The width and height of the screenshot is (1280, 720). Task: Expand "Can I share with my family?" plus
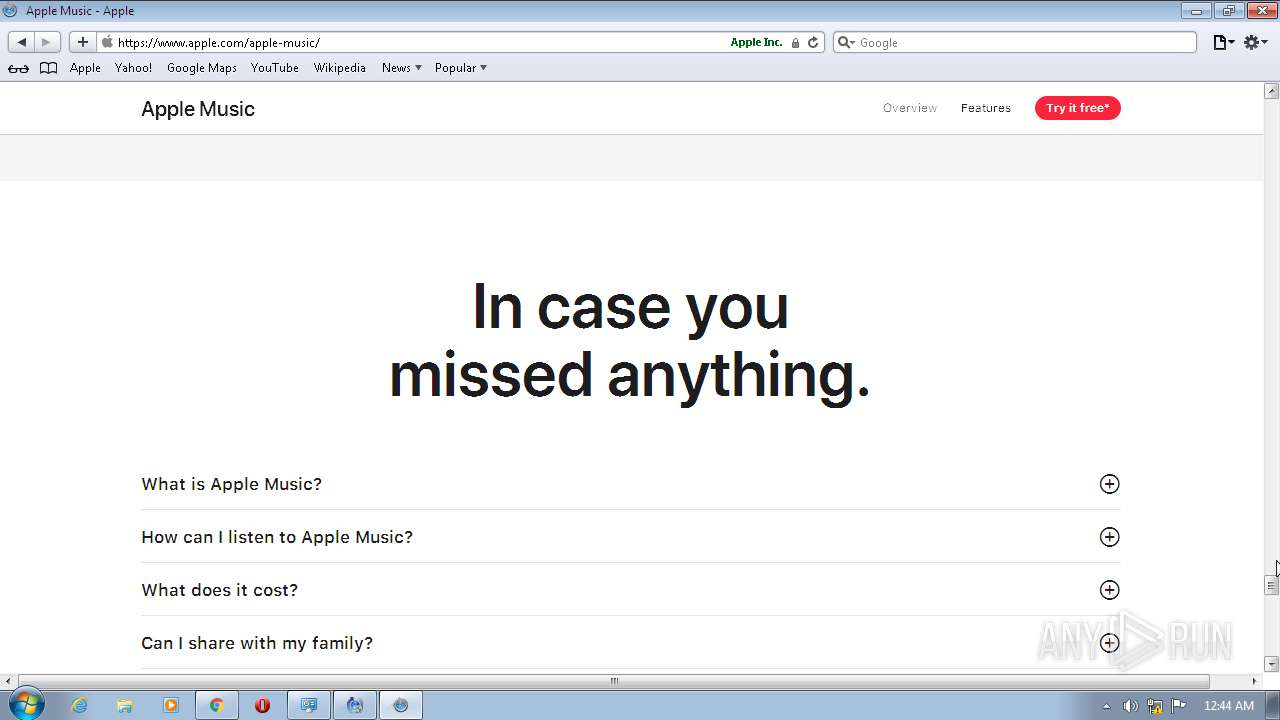tap(1109, 643)
